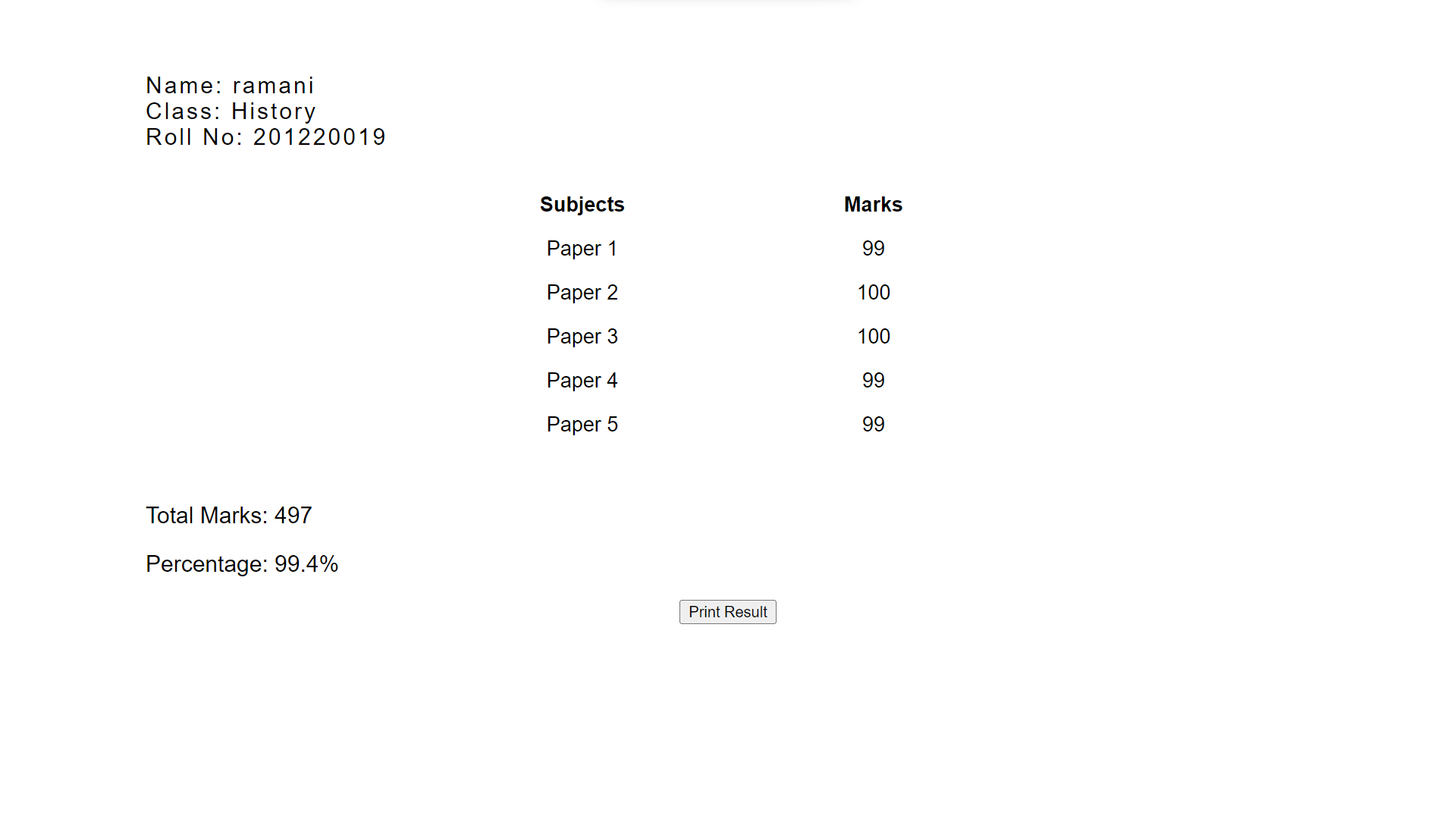Click the mark 100 for Paper 2

point(873,292)
